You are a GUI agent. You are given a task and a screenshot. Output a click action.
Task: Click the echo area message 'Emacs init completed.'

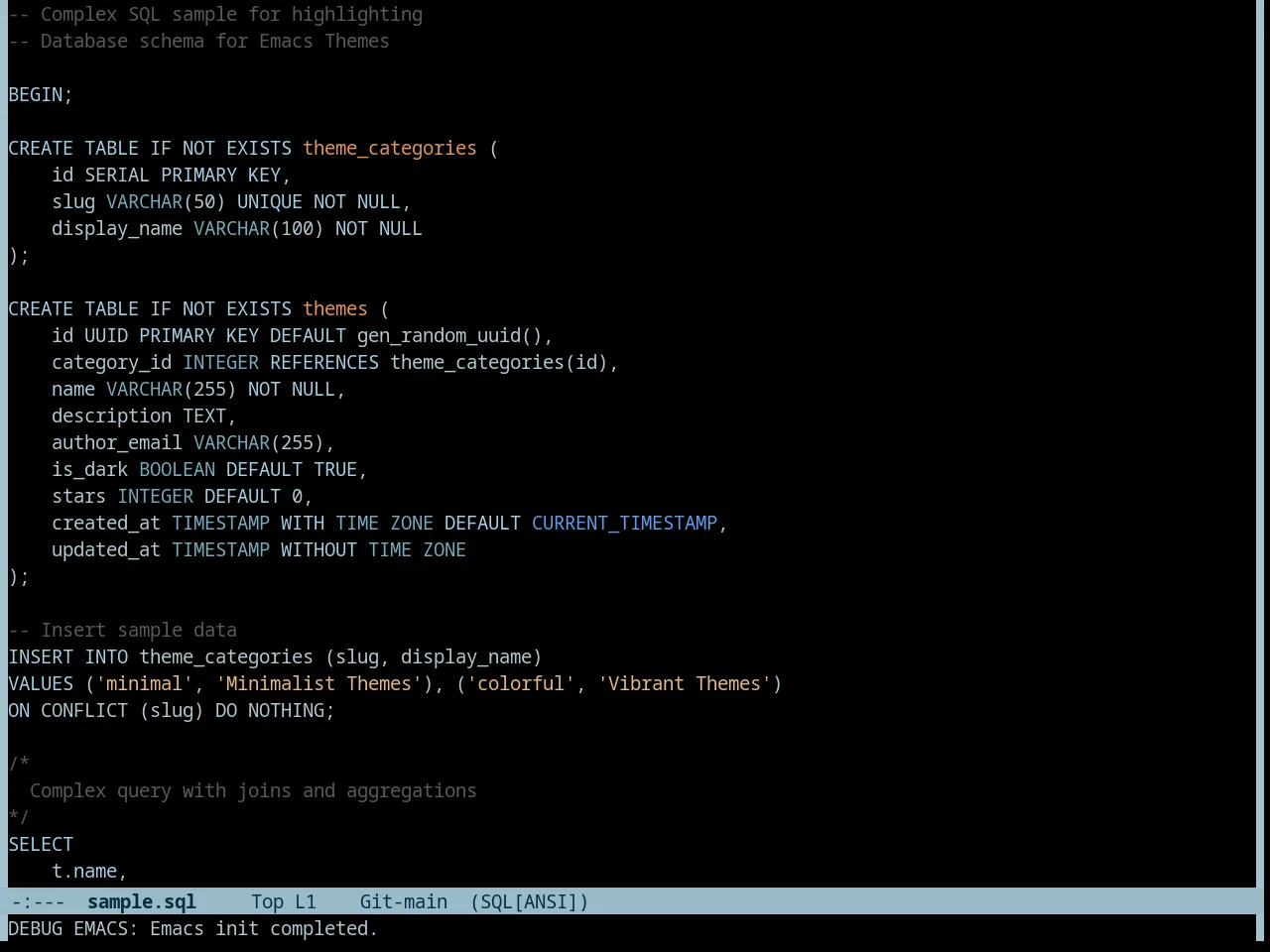[264, 928]
